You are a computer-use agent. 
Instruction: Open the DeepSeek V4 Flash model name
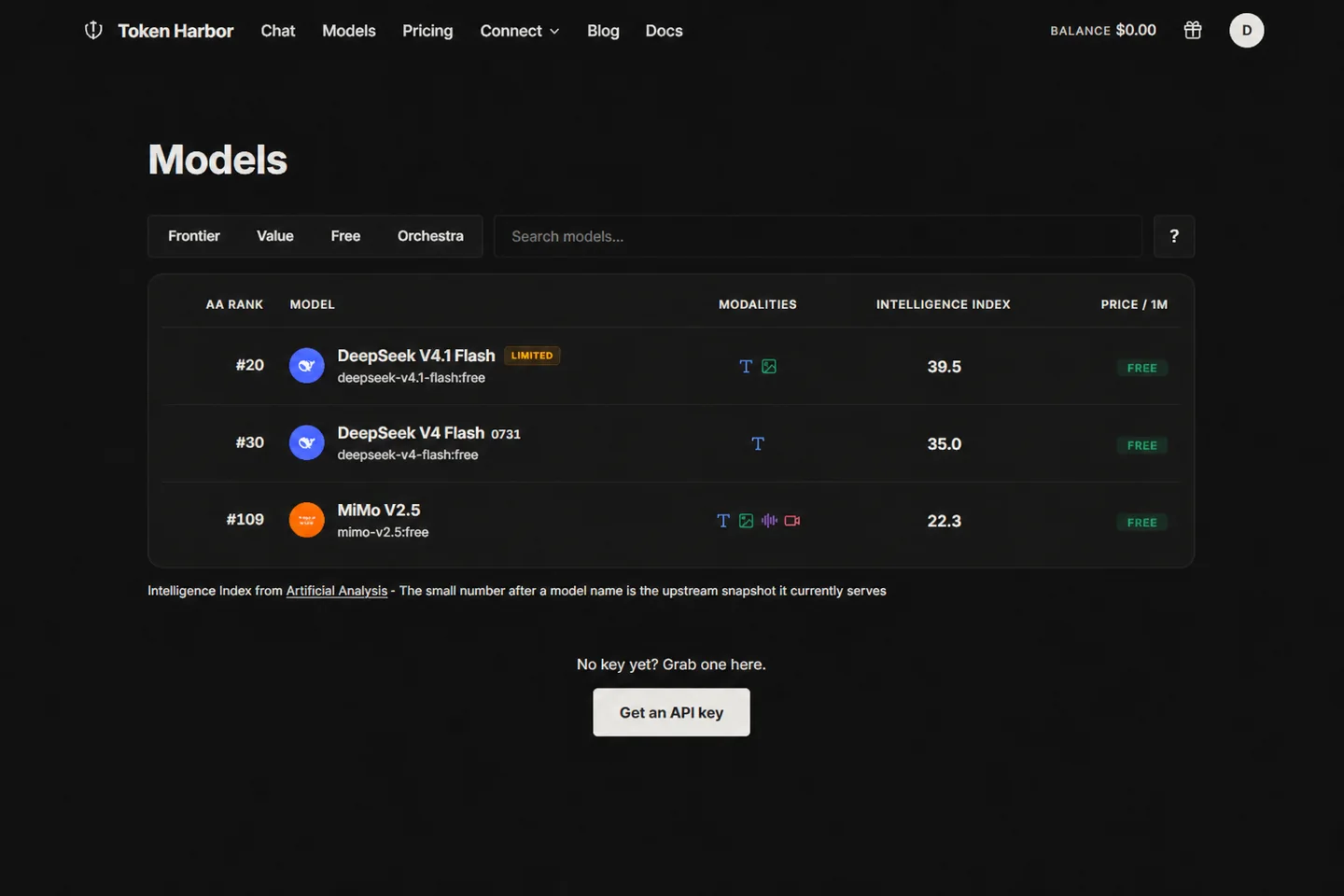click(411, 433)
